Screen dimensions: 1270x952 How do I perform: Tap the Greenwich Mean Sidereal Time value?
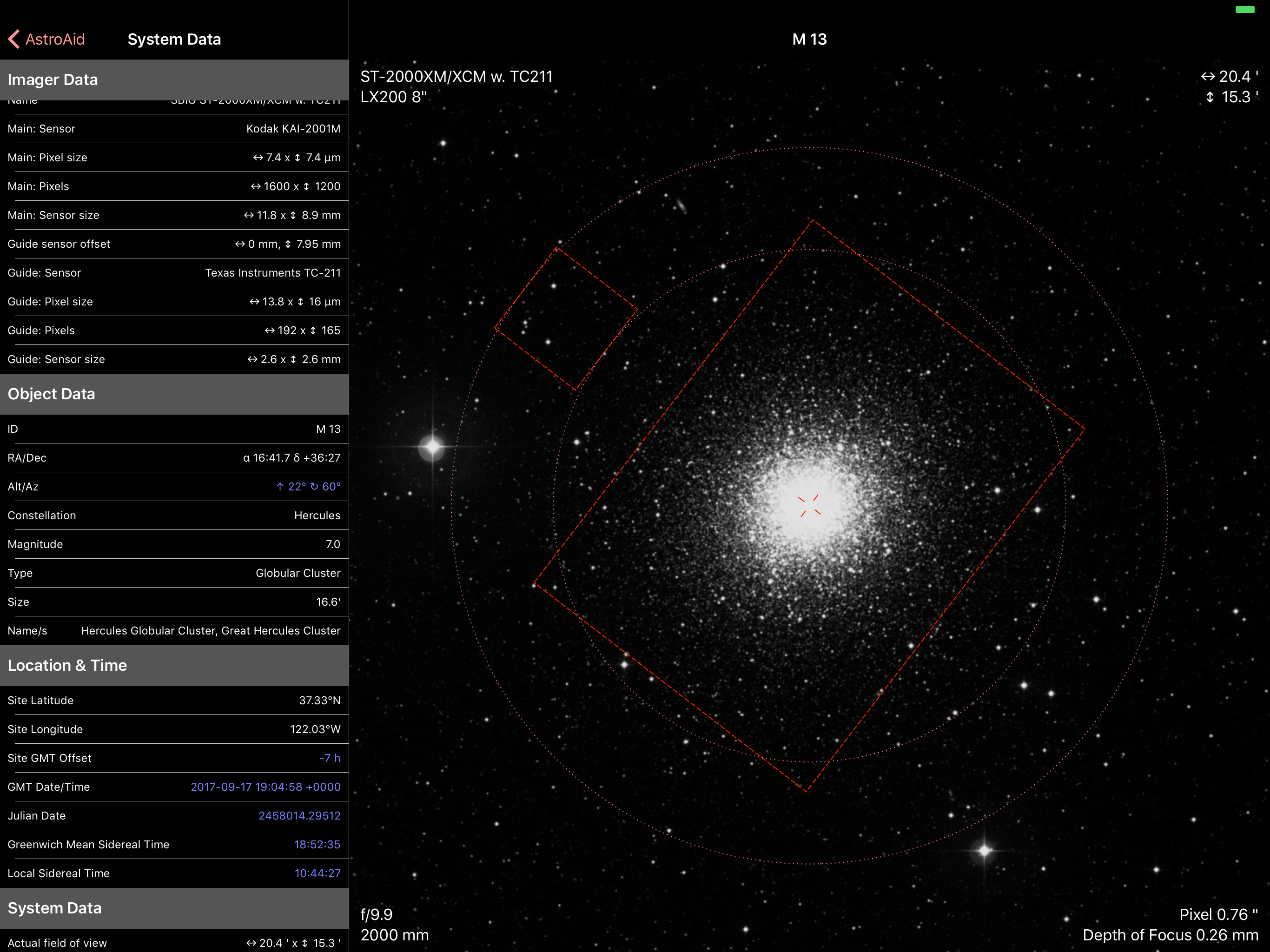point(317,845)
